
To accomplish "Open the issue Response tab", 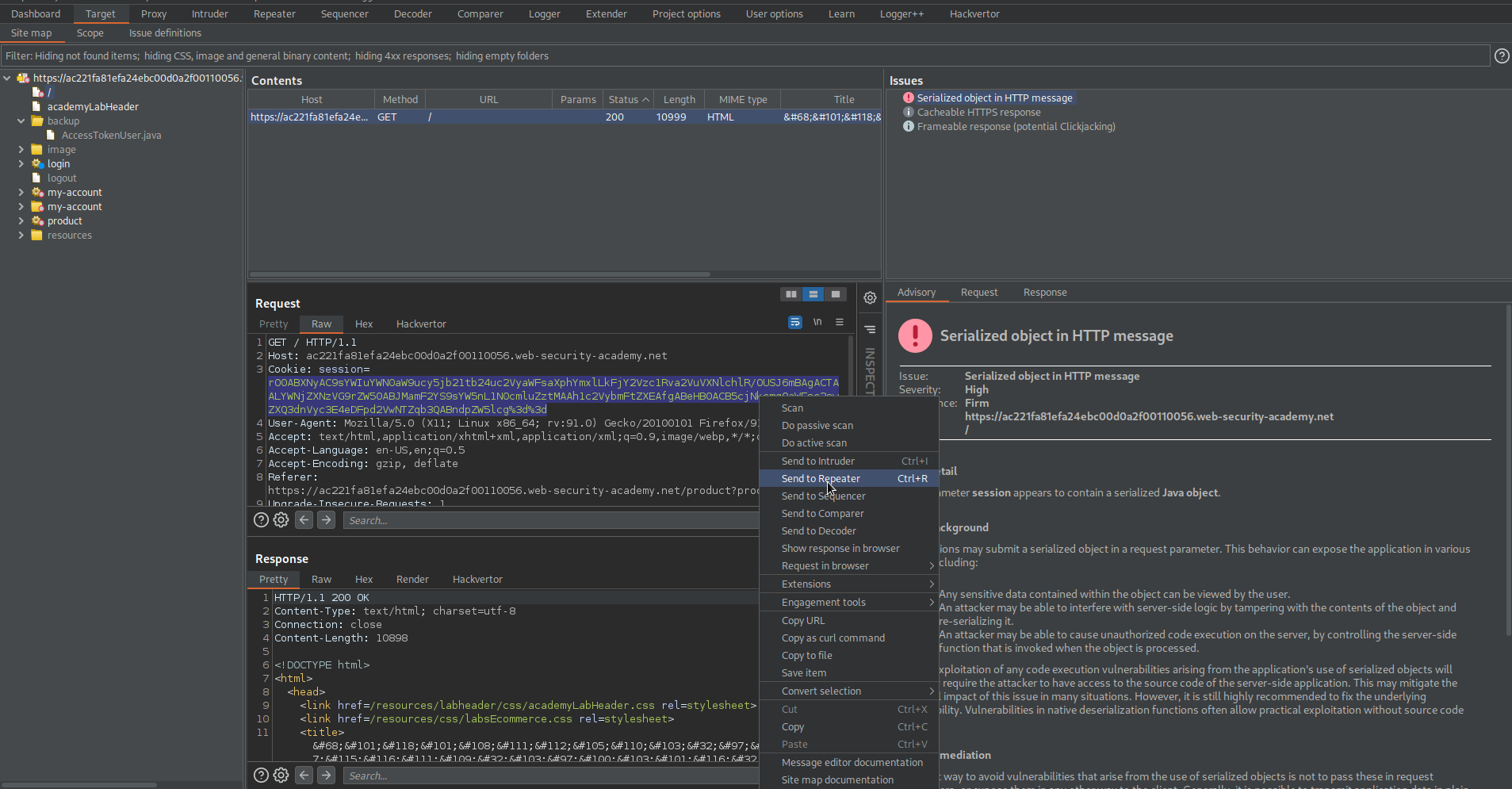I will (x=1045, y=292).
